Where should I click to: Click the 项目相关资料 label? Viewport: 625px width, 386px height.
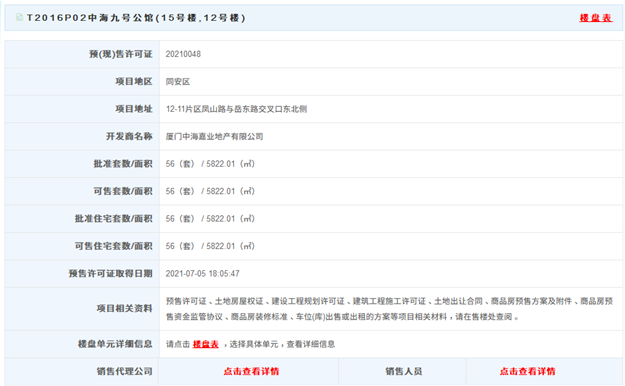tap(124, 309)
